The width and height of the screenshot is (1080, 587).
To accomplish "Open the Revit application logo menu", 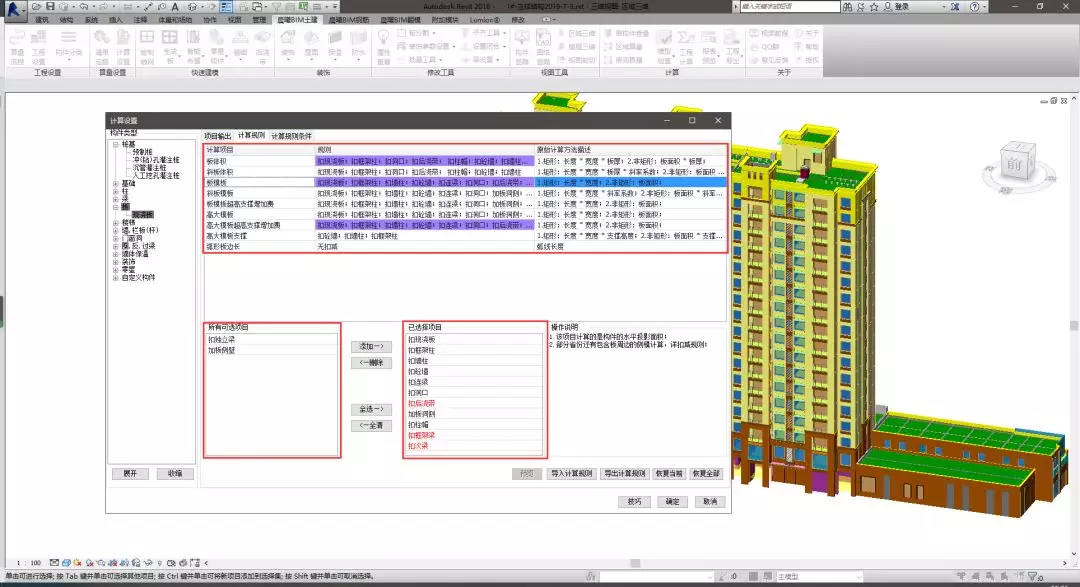I will 13,10.
